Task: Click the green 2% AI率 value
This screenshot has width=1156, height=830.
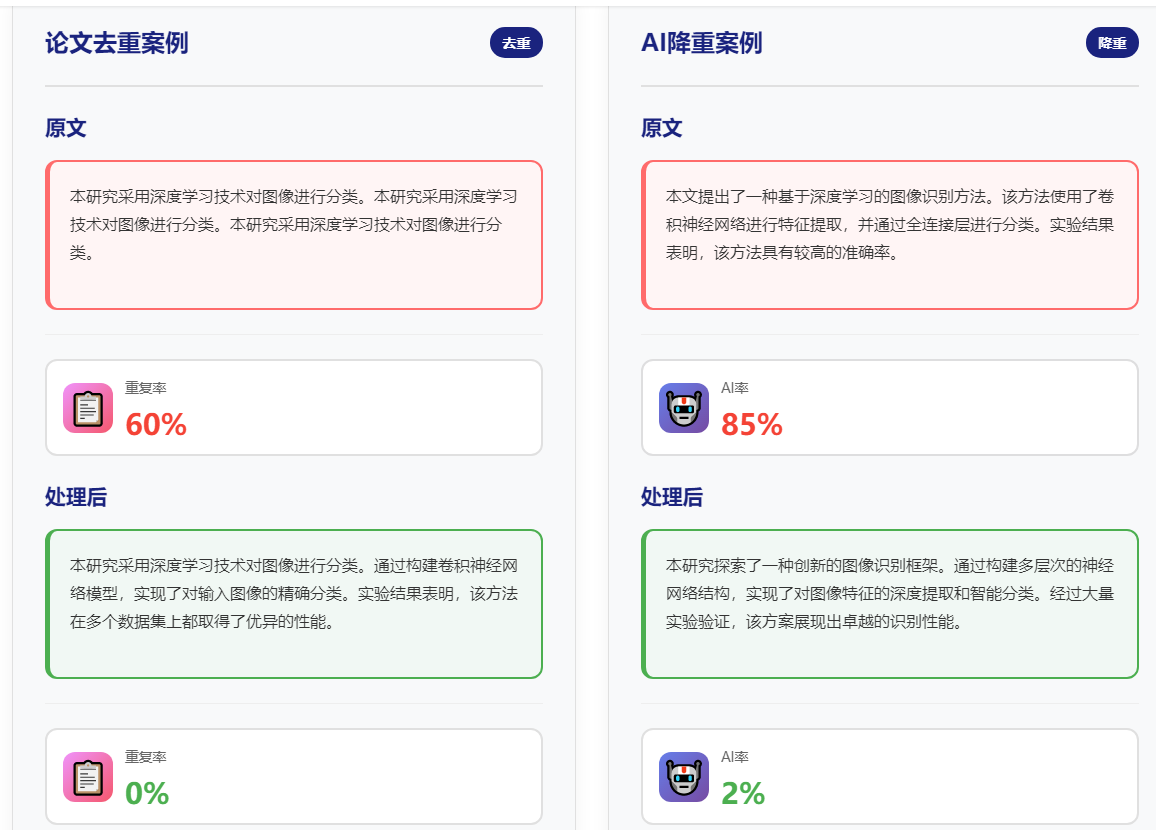Action: [743, 794]
